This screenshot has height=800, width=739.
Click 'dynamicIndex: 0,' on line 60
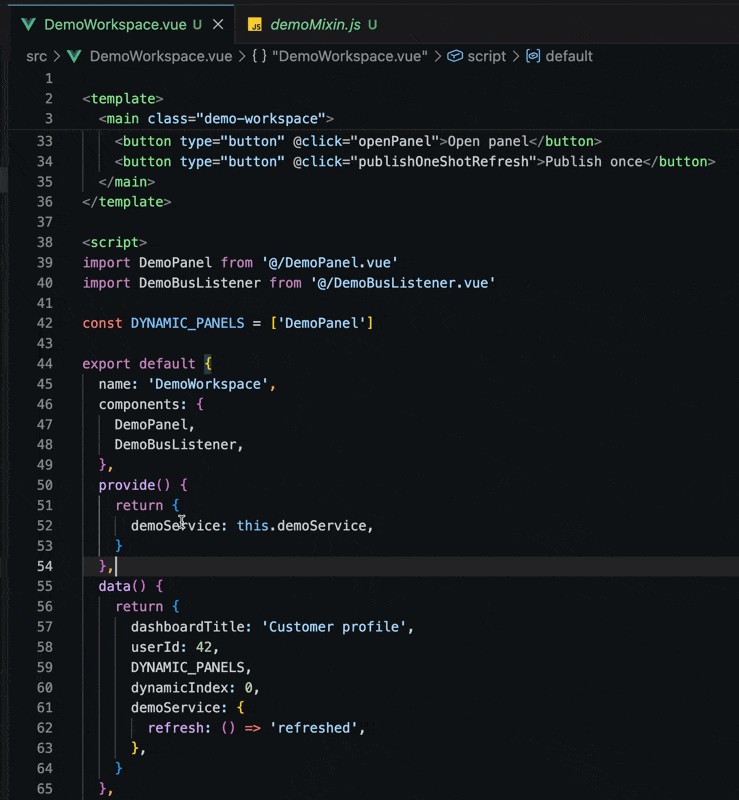point(195,688)
